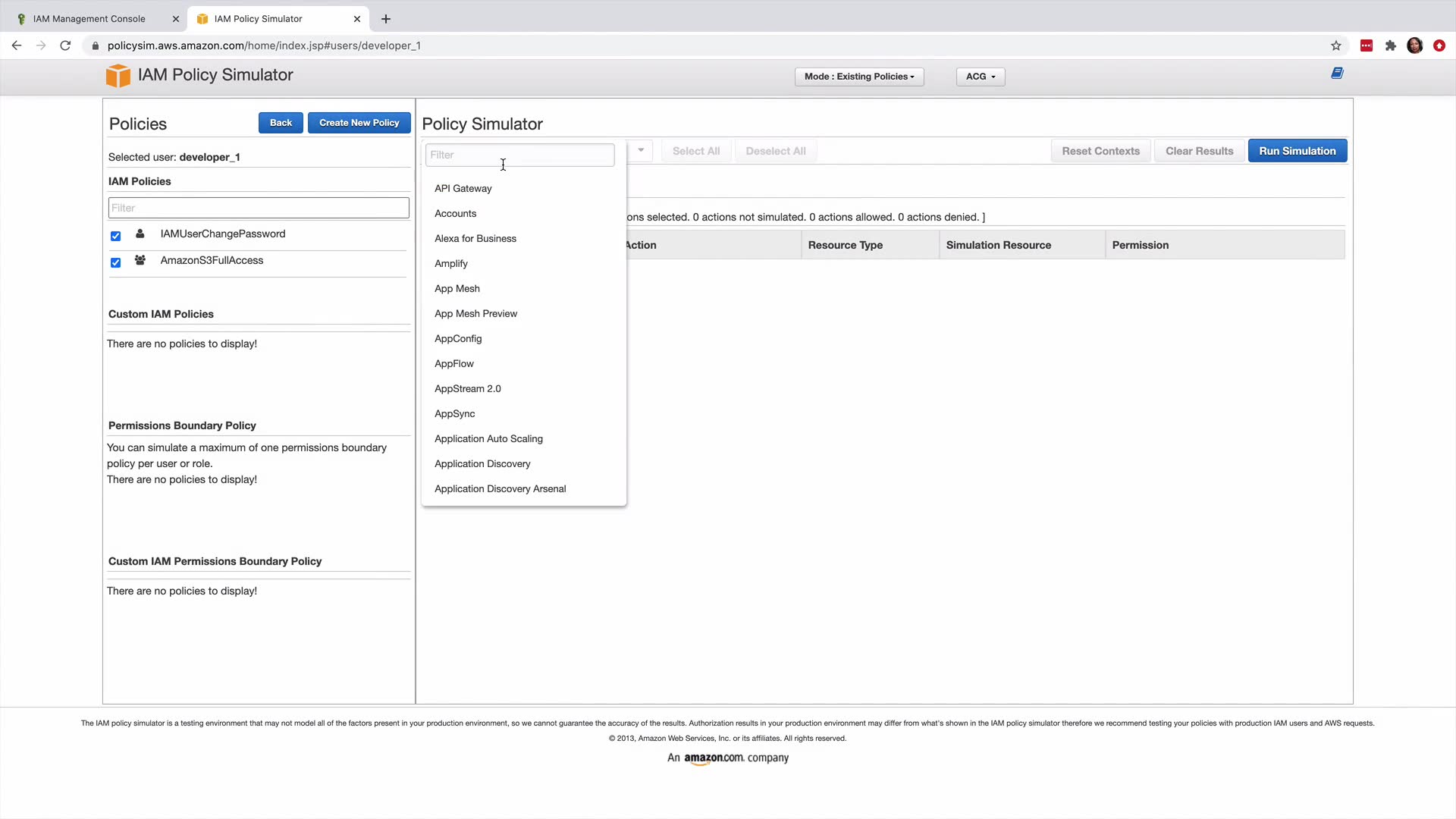
Task: Click the IAM Policy Simulator orange cube logo
Action: (118, 75)
